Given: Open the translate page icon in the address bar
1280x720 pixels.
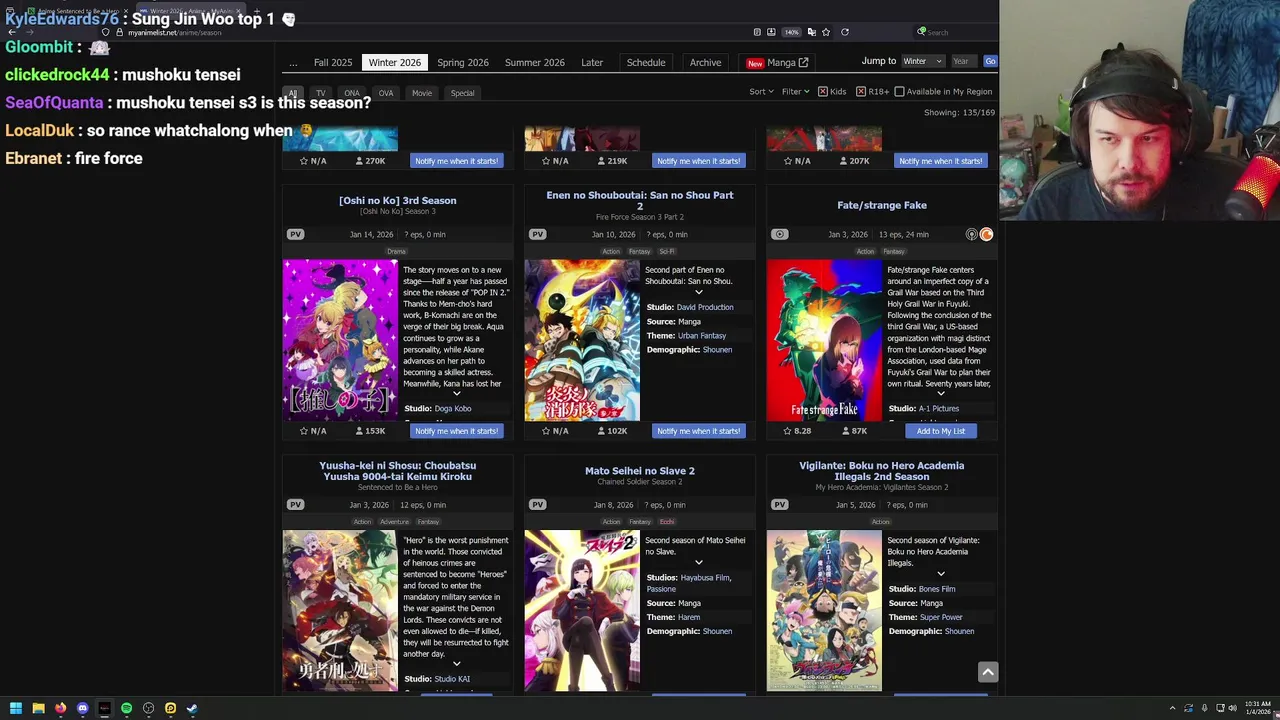Looking at the screenshot, I should (x=811, y=32).
